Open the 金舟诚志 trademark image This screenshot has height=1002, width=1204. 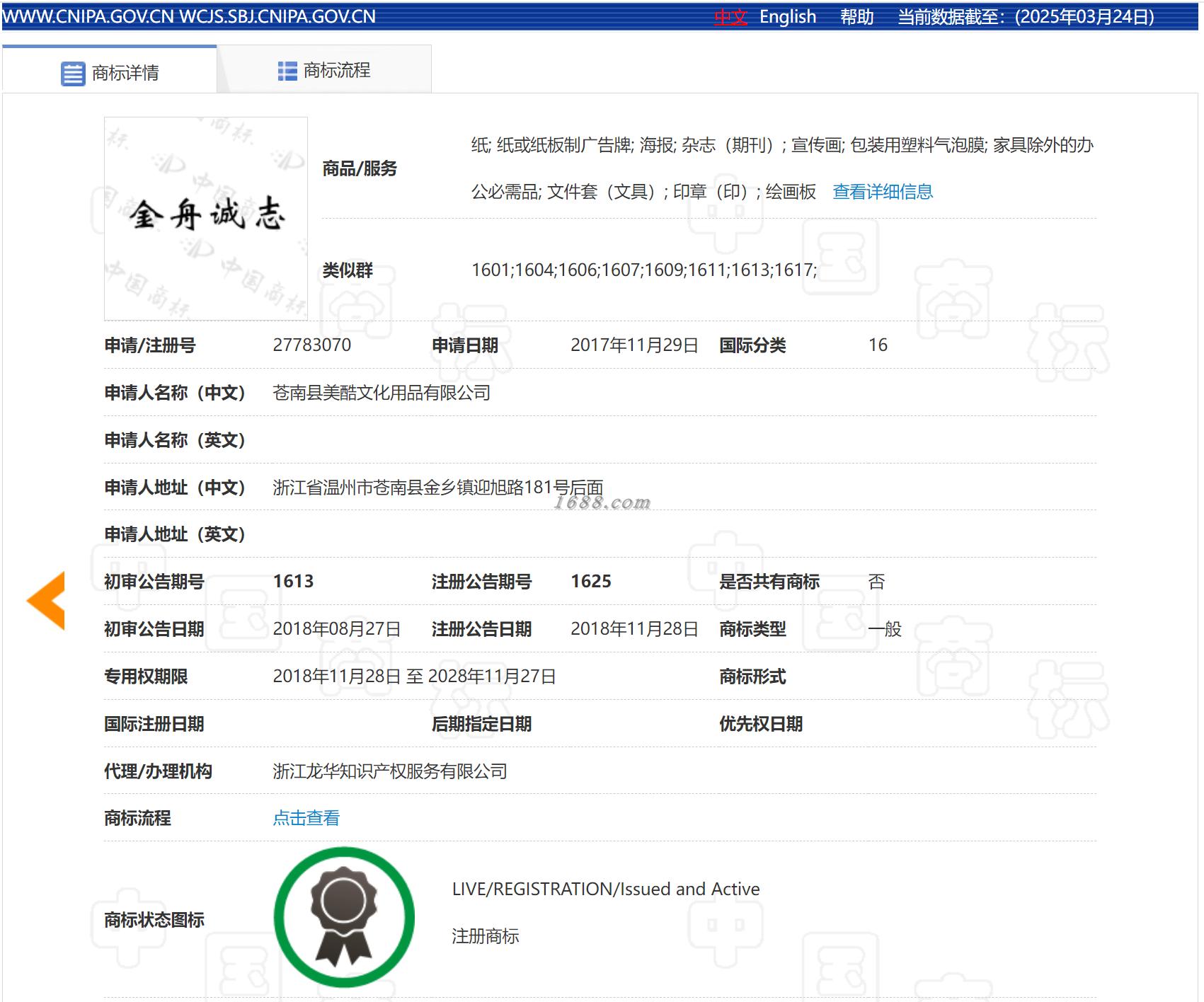coord(206,219)
